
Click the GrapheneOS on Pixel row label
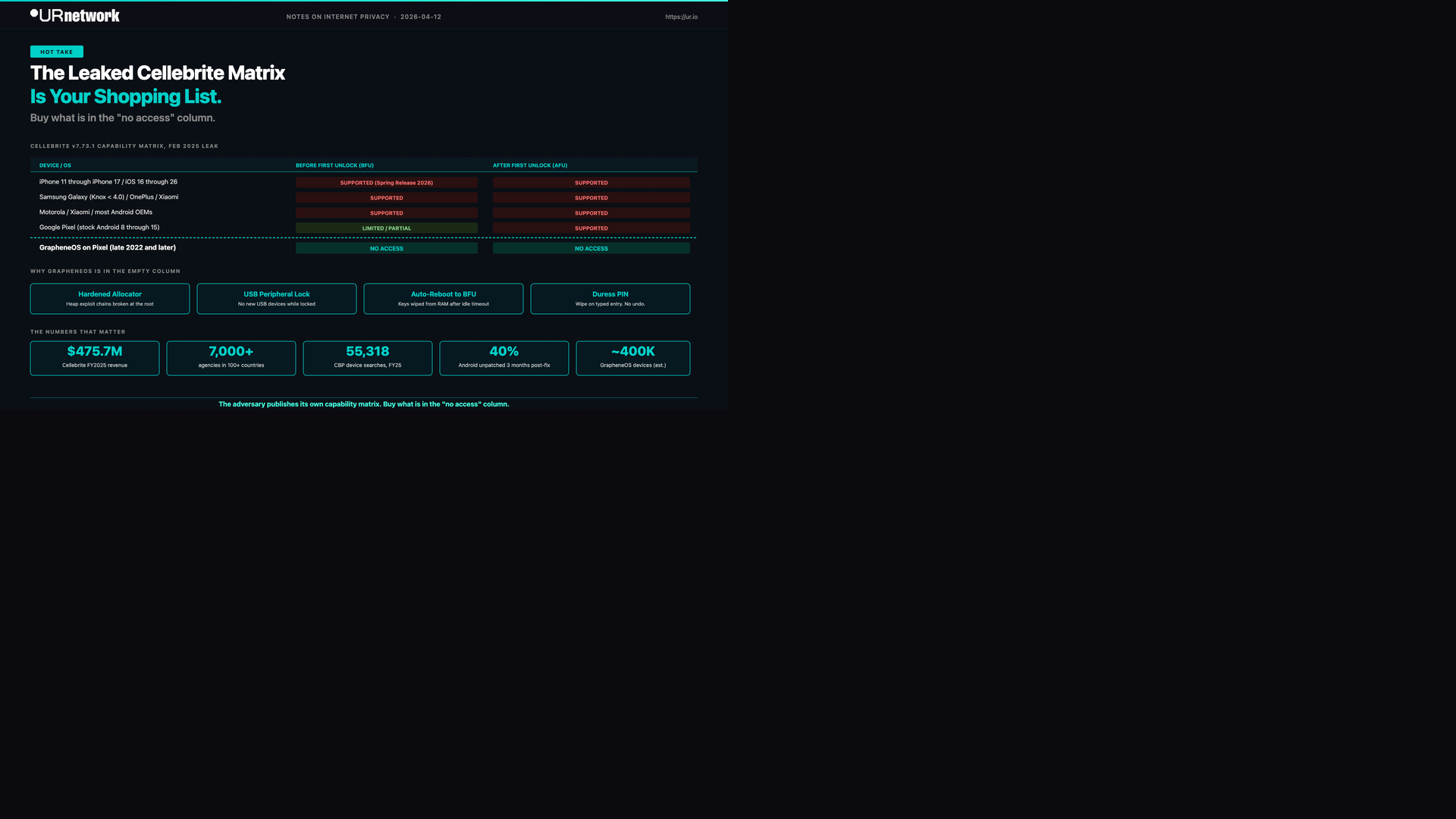point(108,247)
